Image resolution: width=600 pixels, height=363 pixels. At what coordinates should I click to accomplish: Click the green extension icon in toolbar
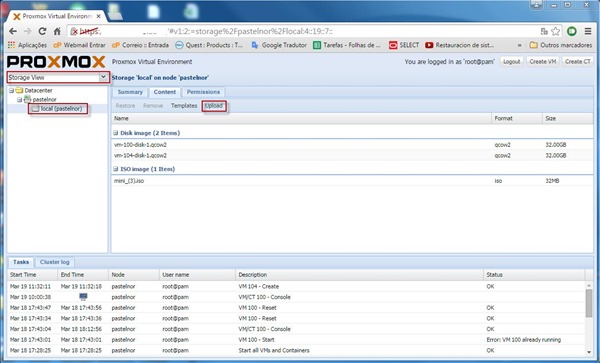[572, 31]
